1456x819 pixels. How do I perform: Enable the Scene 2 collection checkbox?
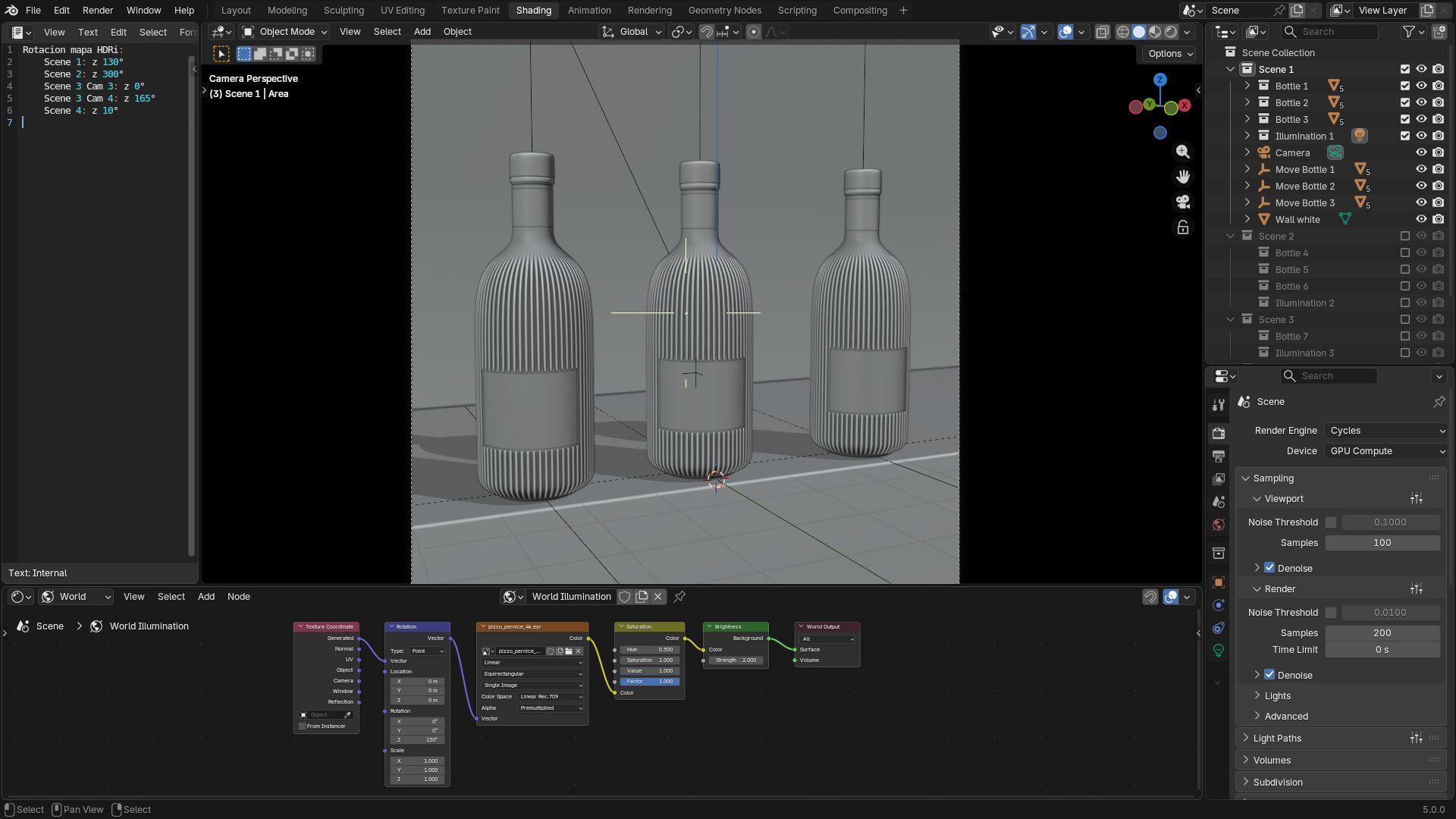[x=1404, y=237]
